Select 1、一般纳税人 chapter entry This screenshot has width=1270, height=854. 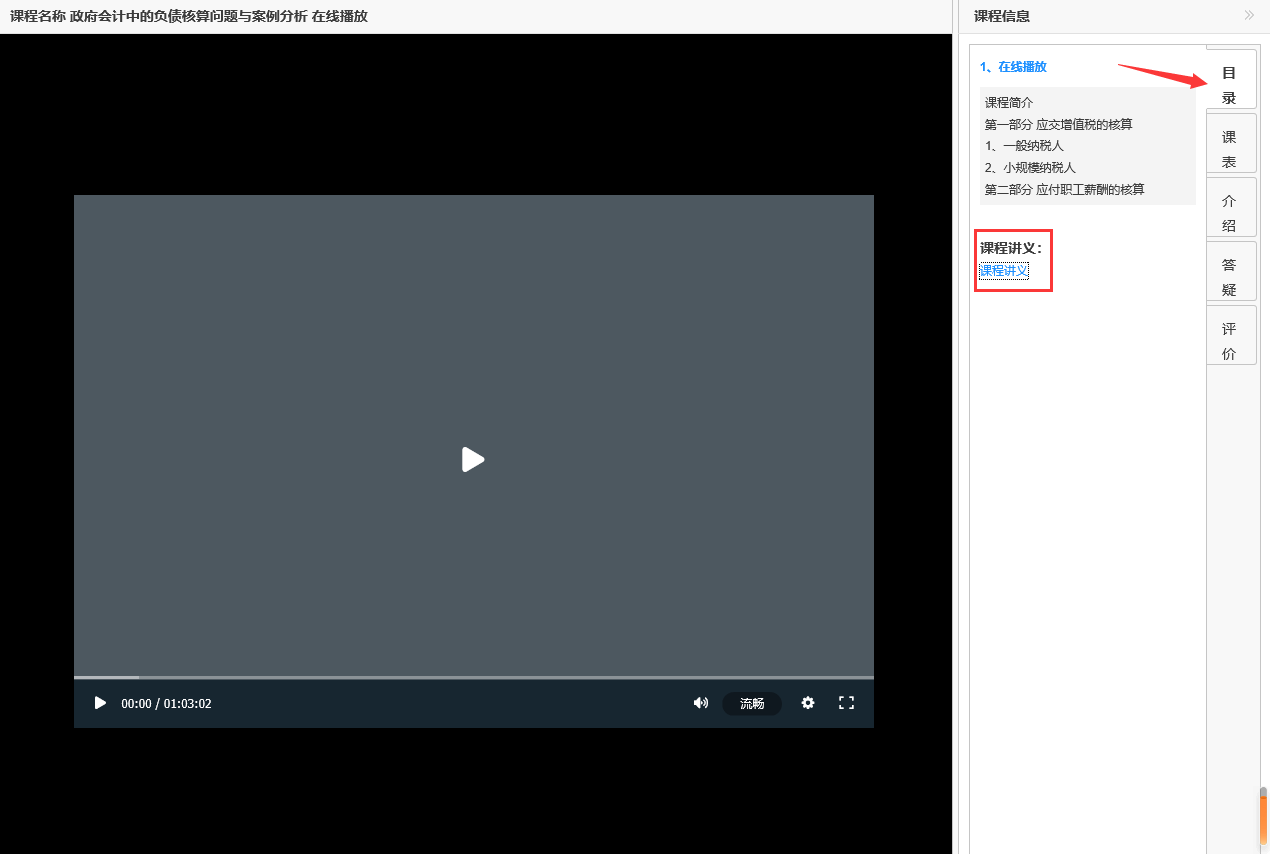click(x=1024, y=146)
